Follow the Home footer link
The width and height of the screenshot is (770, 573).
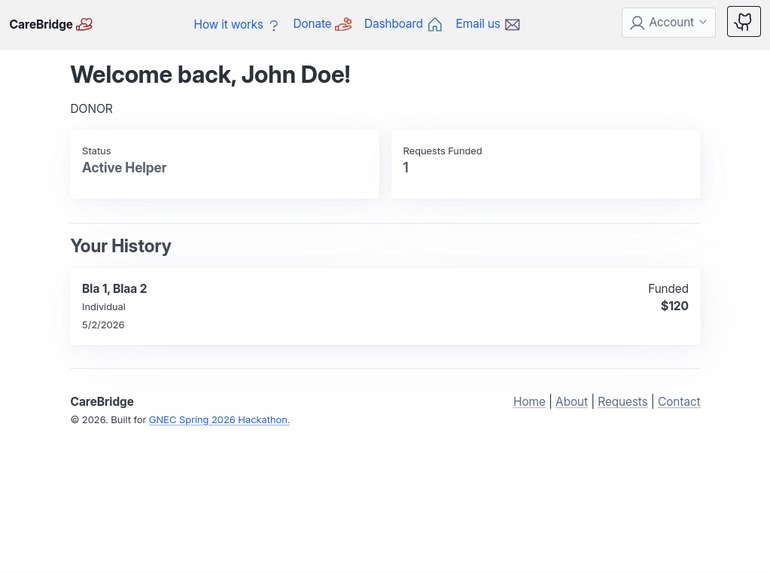[x=529, y=402]
